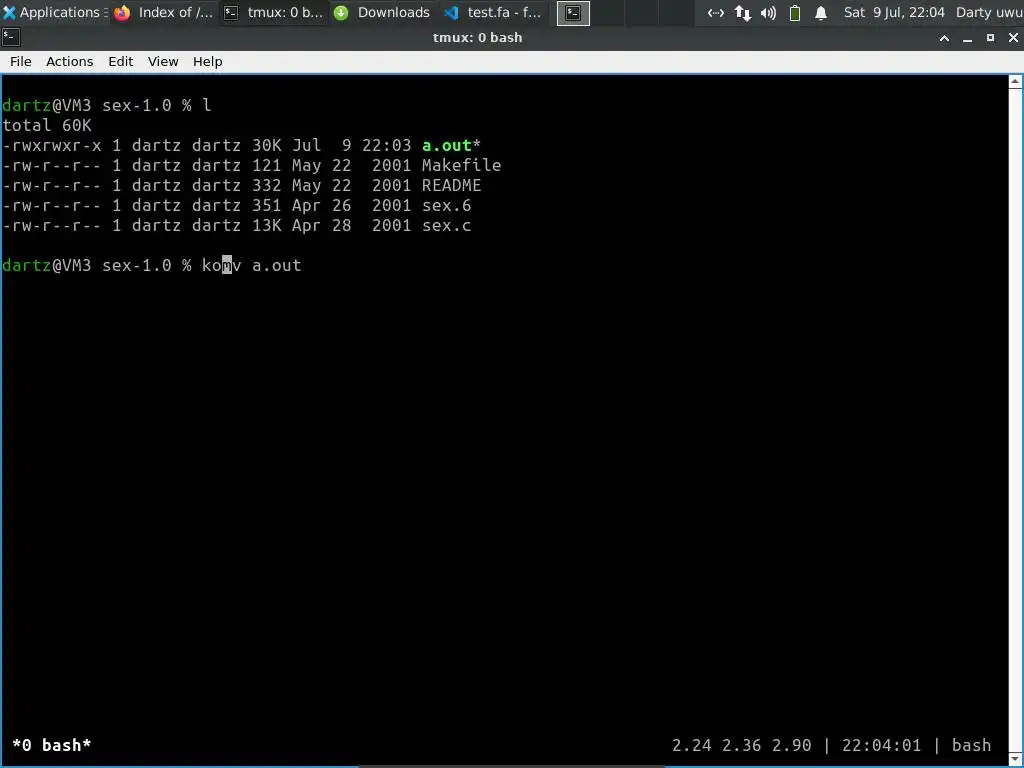The height and width of the screenshot is (768, 1024).
Task: Click the highlighted terminal icon in the taskbar
Action: click(x=573, y=13)
